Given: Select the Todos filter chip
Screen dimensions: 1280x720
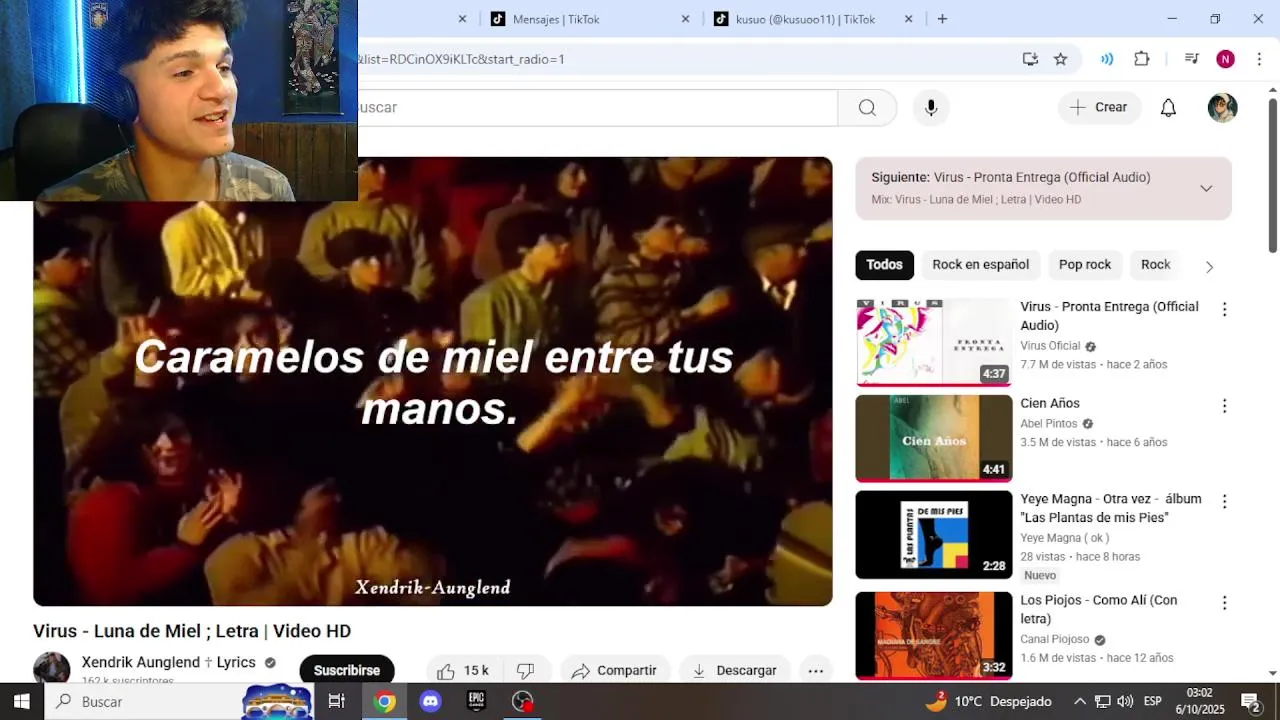Looking at the screenshot, I should coord(884,265).
